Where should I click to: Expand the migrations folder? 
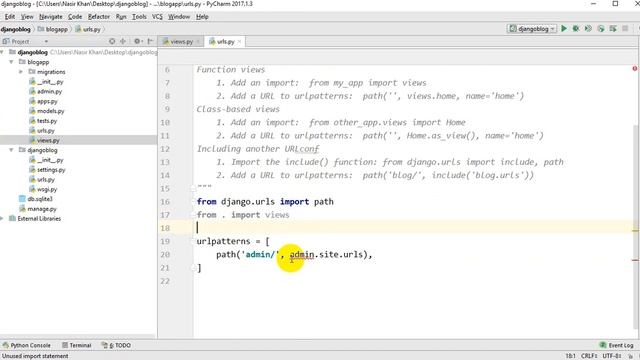point(21,72)
